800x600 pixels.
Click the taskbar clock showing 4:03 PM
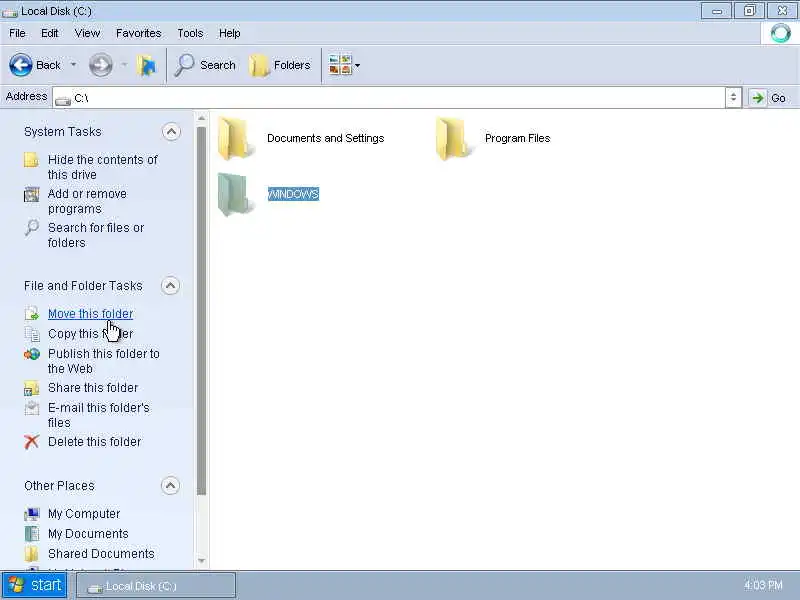tap(763, 585)
